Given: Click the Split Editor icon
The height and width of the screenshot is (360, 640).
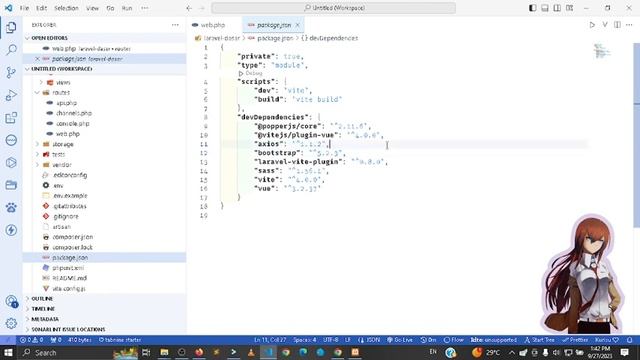Looking at the screenshot, I should pyautogui.click(x=617, y=25).
